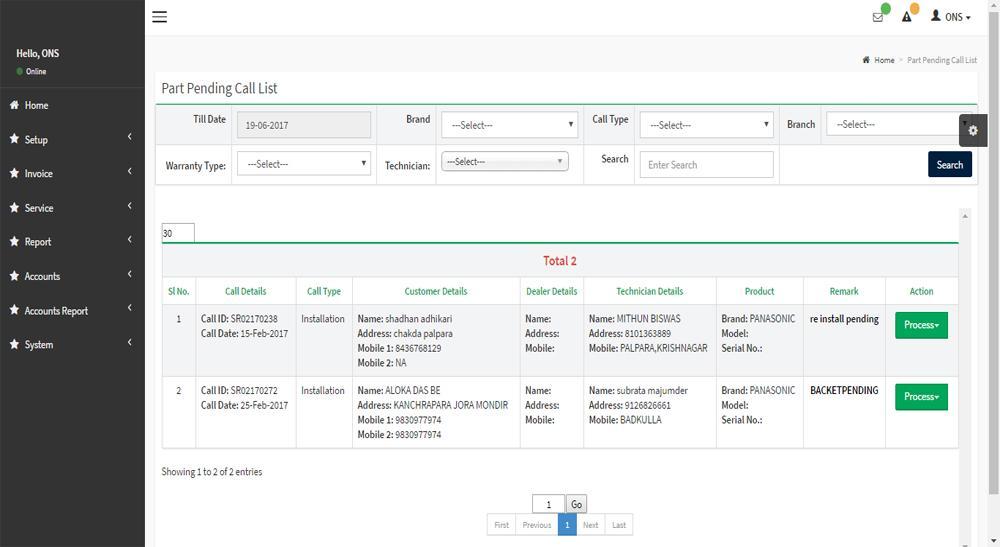Screen dimensions: 1000x547
Task: Expand the Accounts Report menu chevron
Action: click(129, 308)
